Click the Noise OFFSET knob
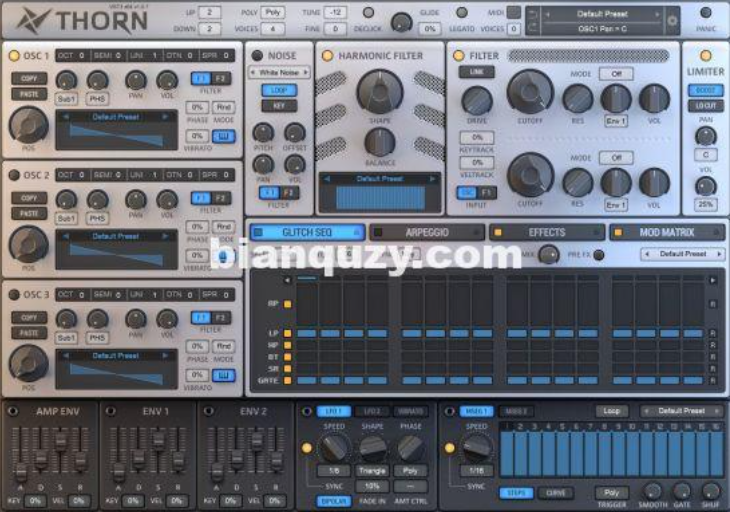 (295, 133)
